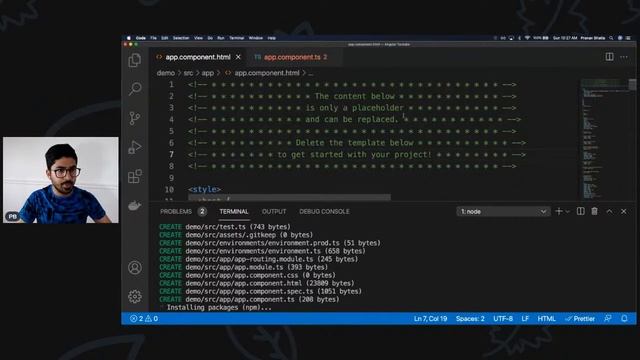Screen dimensions: 640x360
Task: Maximize the panel with up chevron
Action: (609, 211)
